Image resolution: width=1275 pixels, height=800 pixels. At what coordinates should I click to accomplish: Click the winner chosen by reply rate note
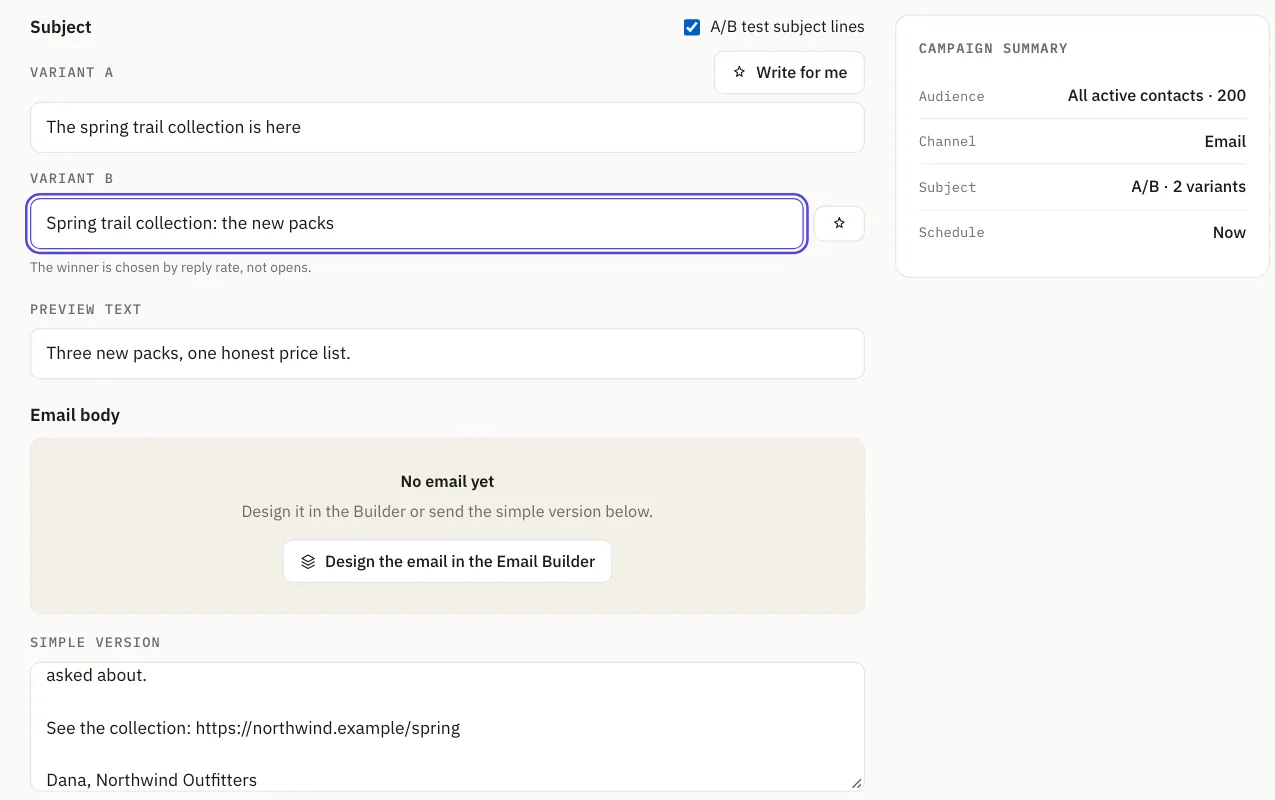[170, 267]
